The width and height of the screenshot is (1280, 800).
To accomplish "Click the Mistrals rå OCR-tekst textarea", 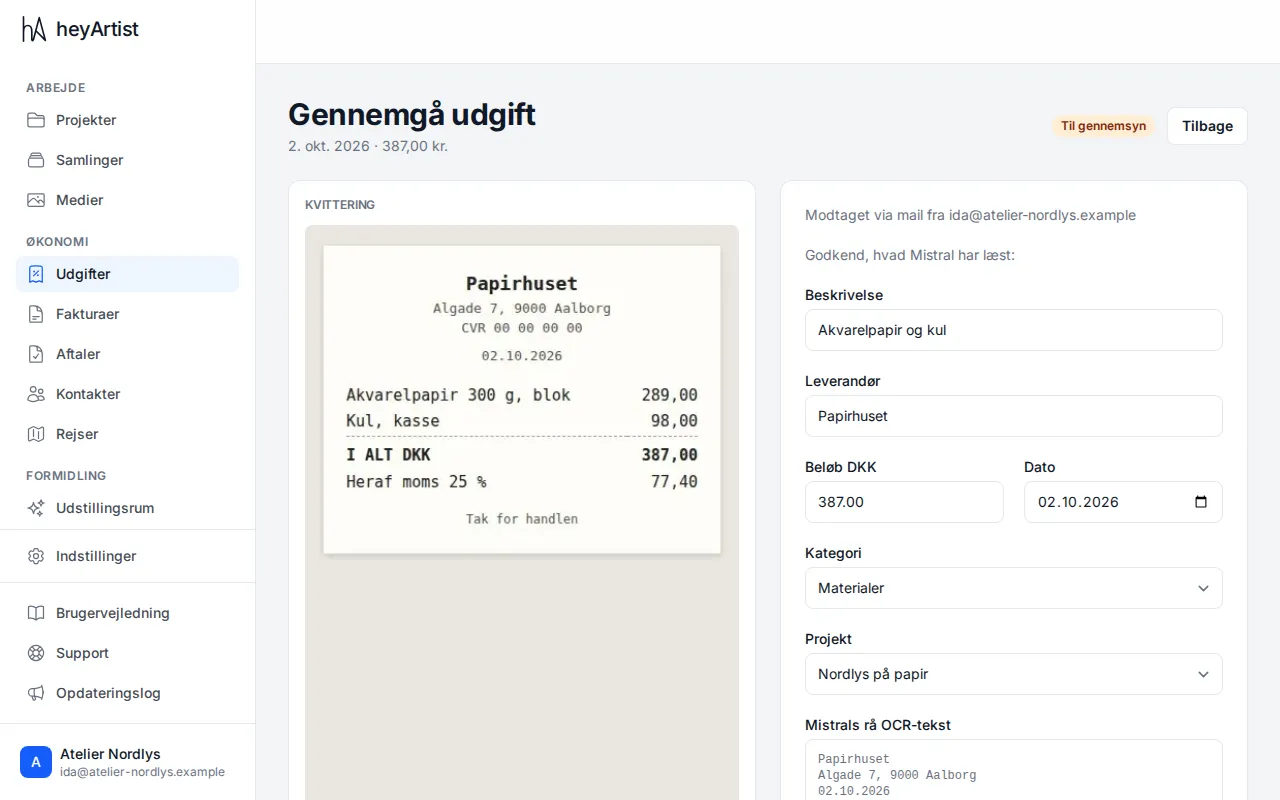I will tap(1014, 770).
